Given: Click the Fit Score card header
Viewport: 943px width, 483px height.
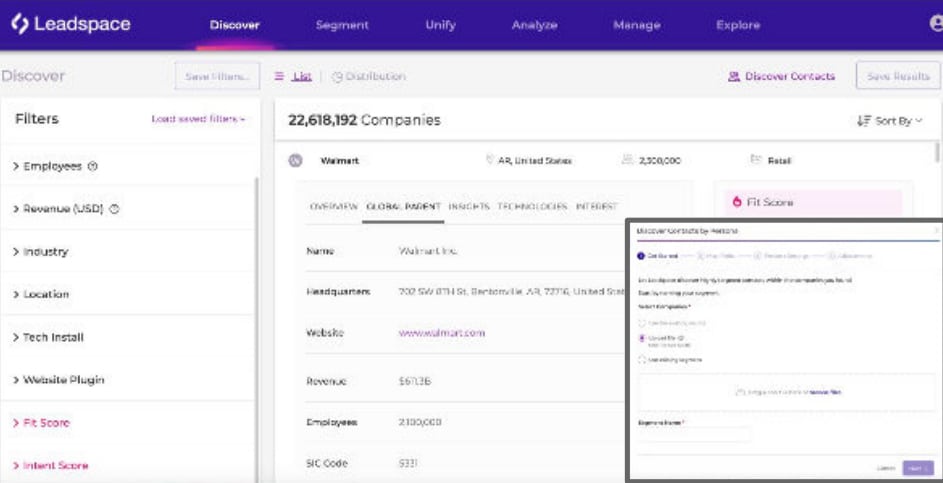Looking at the screenshot, I should (x=813, y=202).
